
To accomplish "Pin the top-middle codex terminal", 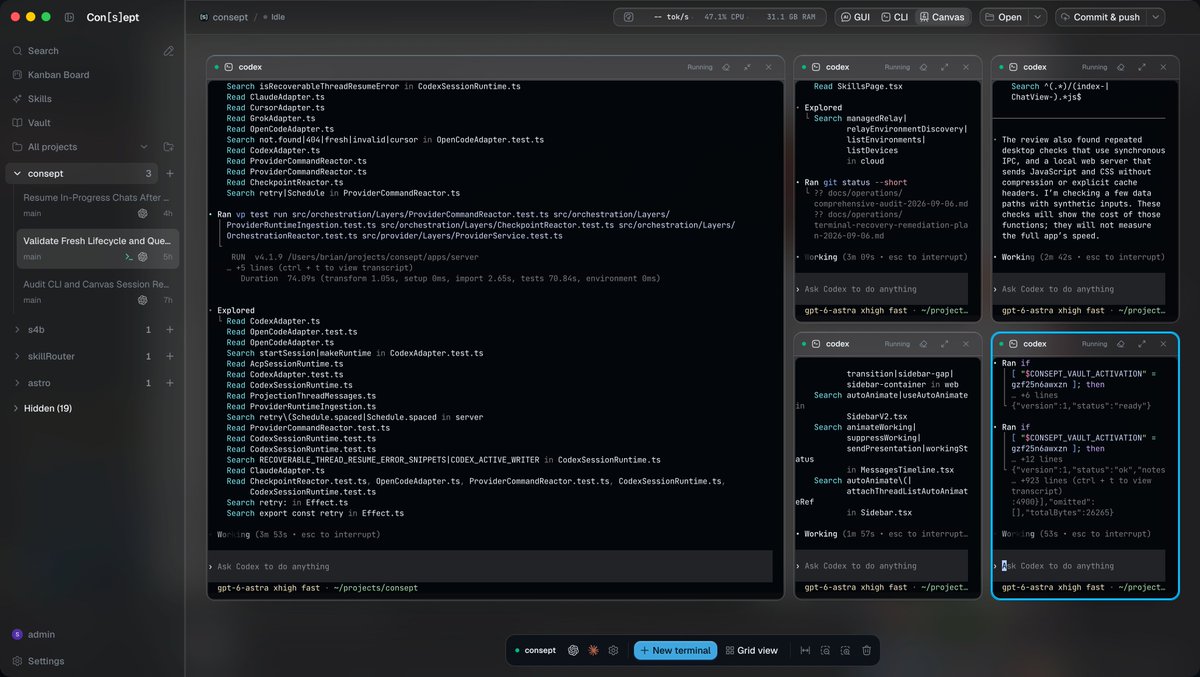I will pyautogui.click(x=922, y=67).
